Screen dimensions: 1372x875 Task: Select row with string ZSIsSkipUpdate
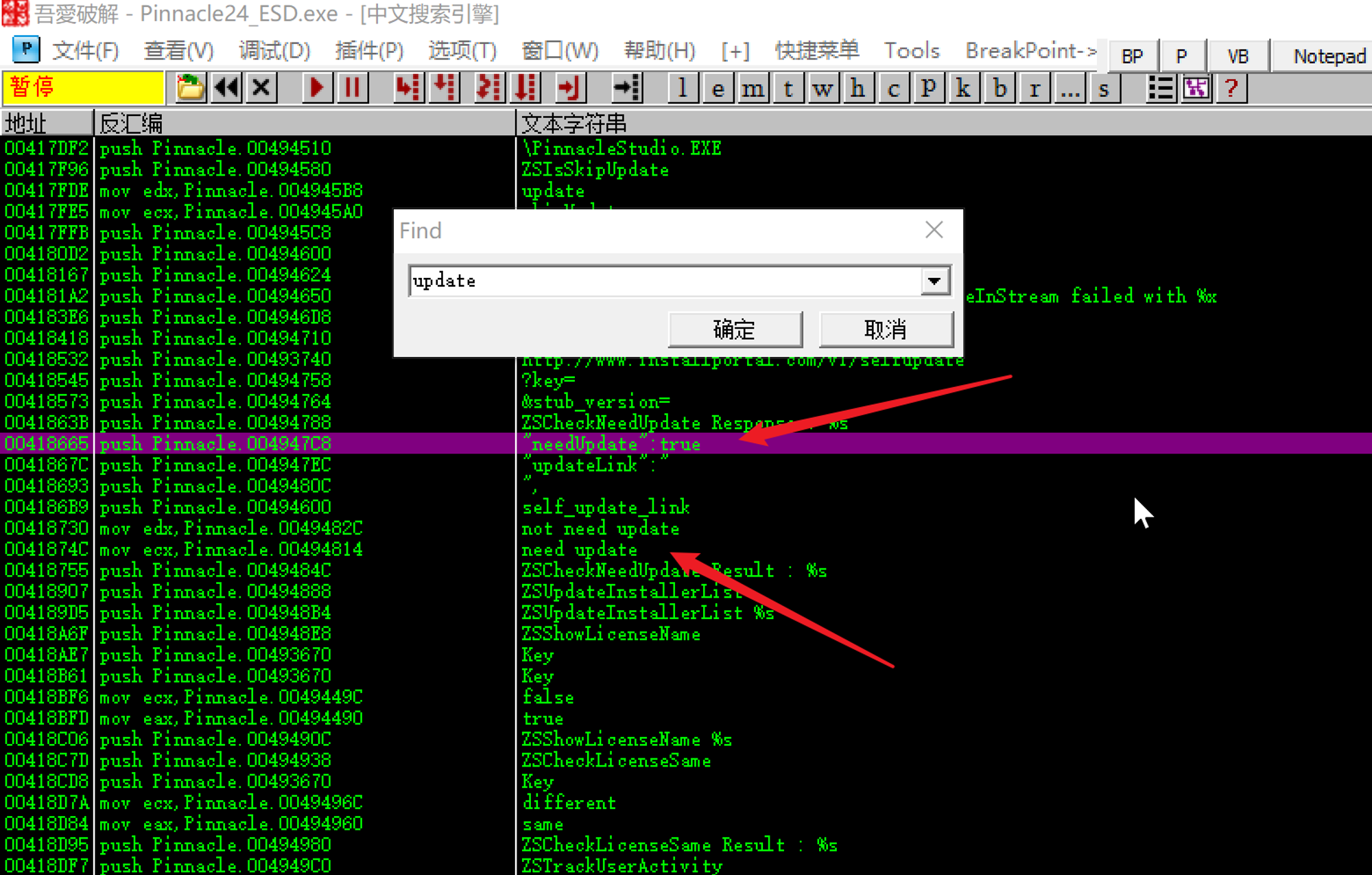pos(686,170)
